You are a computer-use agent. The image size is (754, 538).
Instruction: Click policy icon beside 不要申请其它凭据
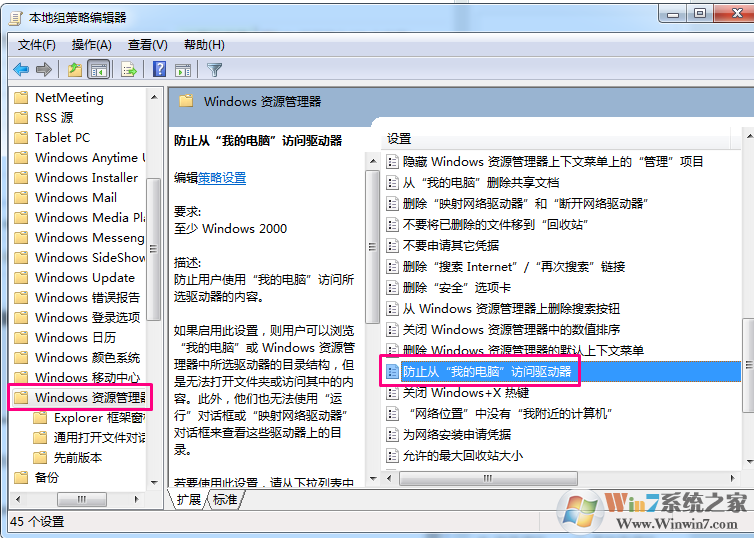(392, 246)
